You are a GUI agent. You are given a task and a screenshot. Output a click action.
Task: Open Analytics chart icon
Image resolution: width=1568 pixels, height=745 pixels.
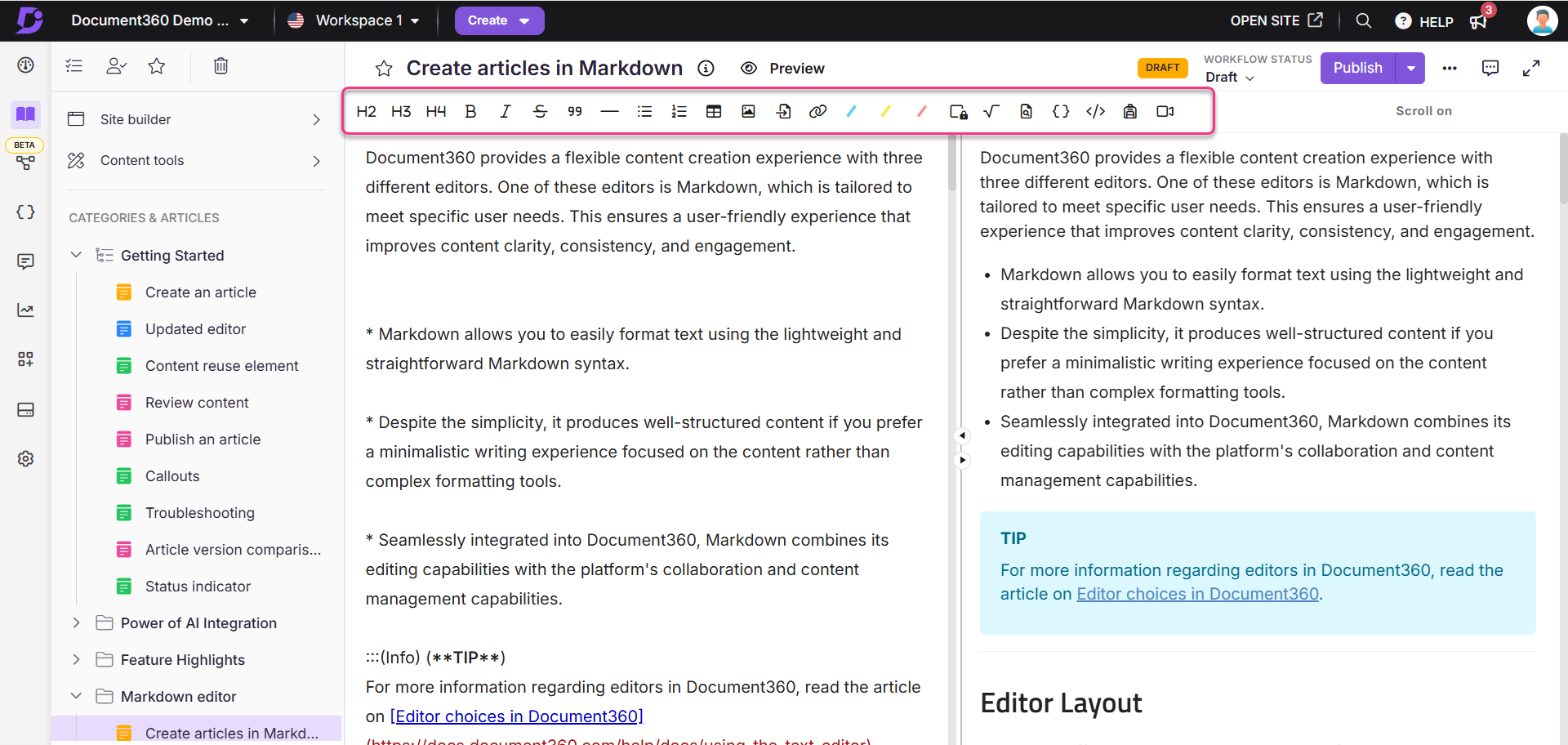[25, 310]
